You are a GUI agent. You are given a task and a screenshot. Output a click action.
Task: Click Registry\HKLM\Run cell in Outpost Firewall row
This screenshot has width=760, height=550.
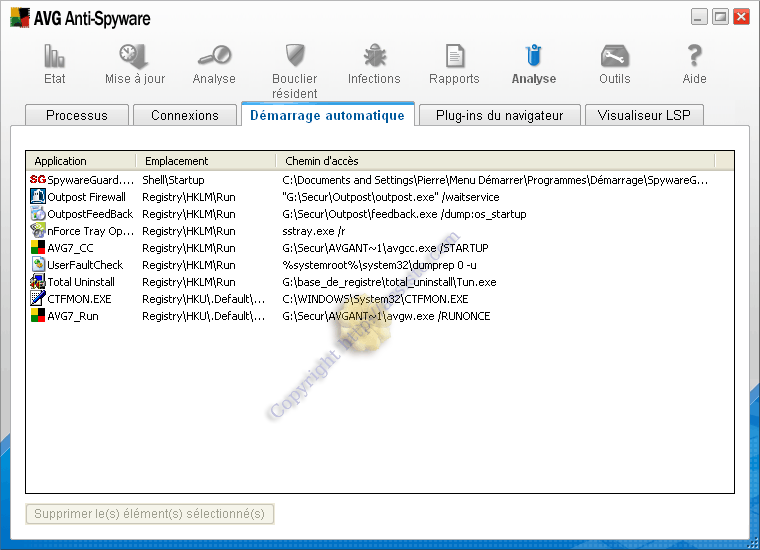pos(189,197)
